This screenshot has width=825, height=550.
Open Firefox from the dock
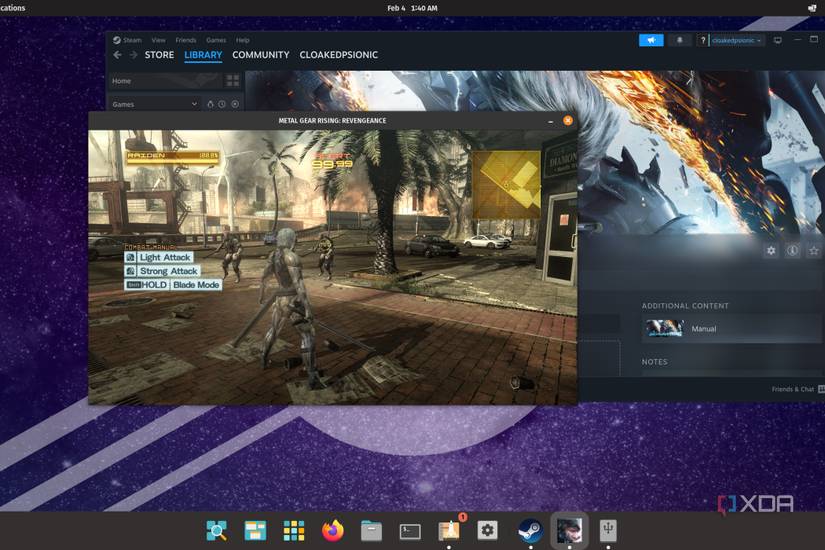coord(333,531)
